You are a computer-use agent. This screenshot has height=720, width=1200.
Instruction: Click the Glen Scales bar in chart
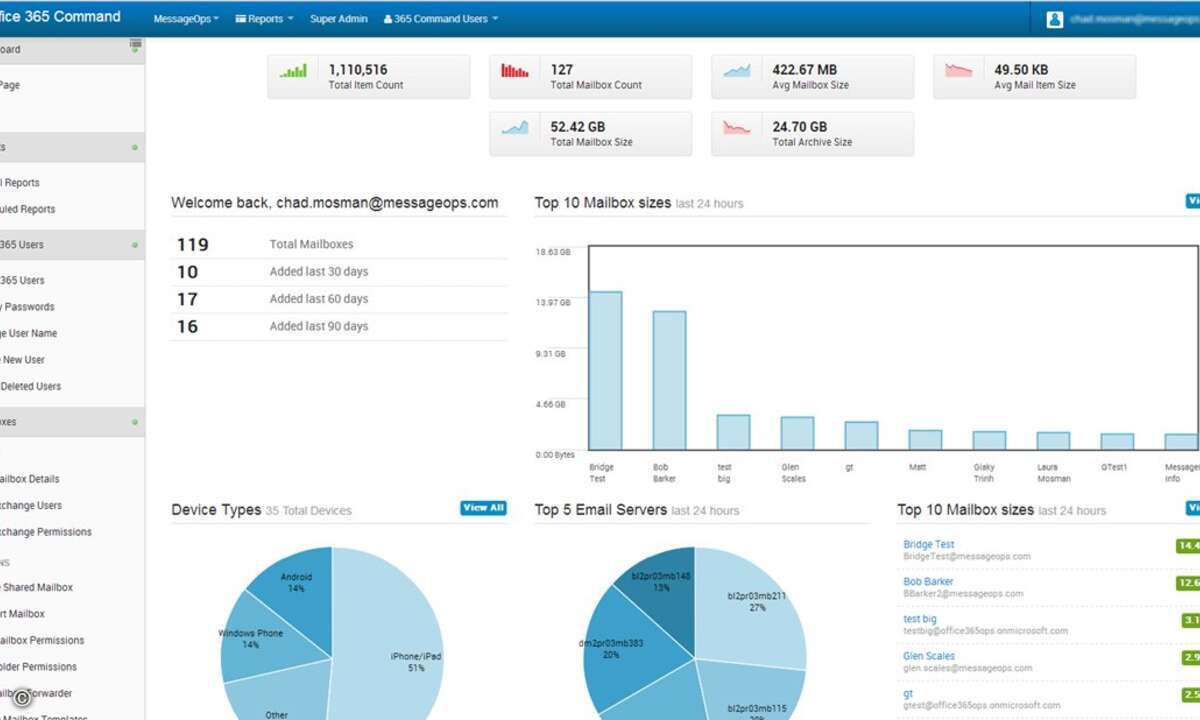(797, 434)
